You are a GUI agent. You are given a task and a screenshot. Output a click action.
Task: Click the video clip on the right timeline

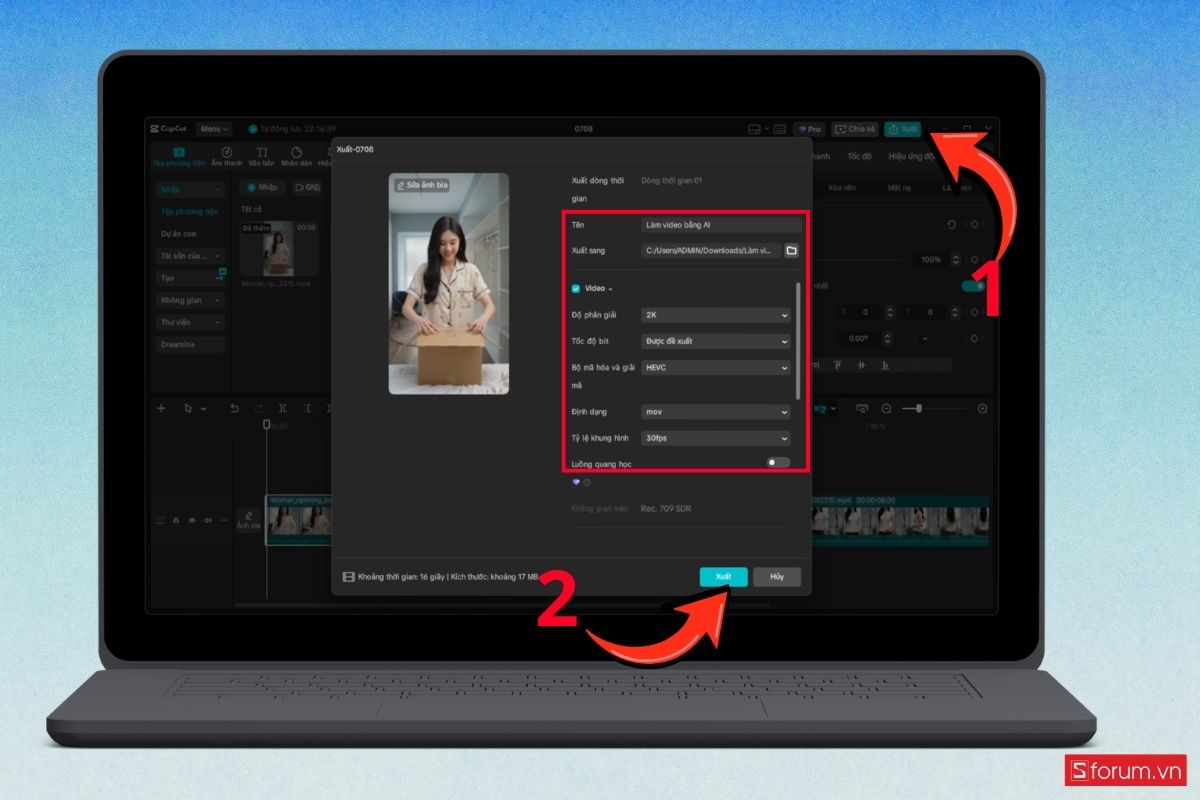tap(900, 520)
